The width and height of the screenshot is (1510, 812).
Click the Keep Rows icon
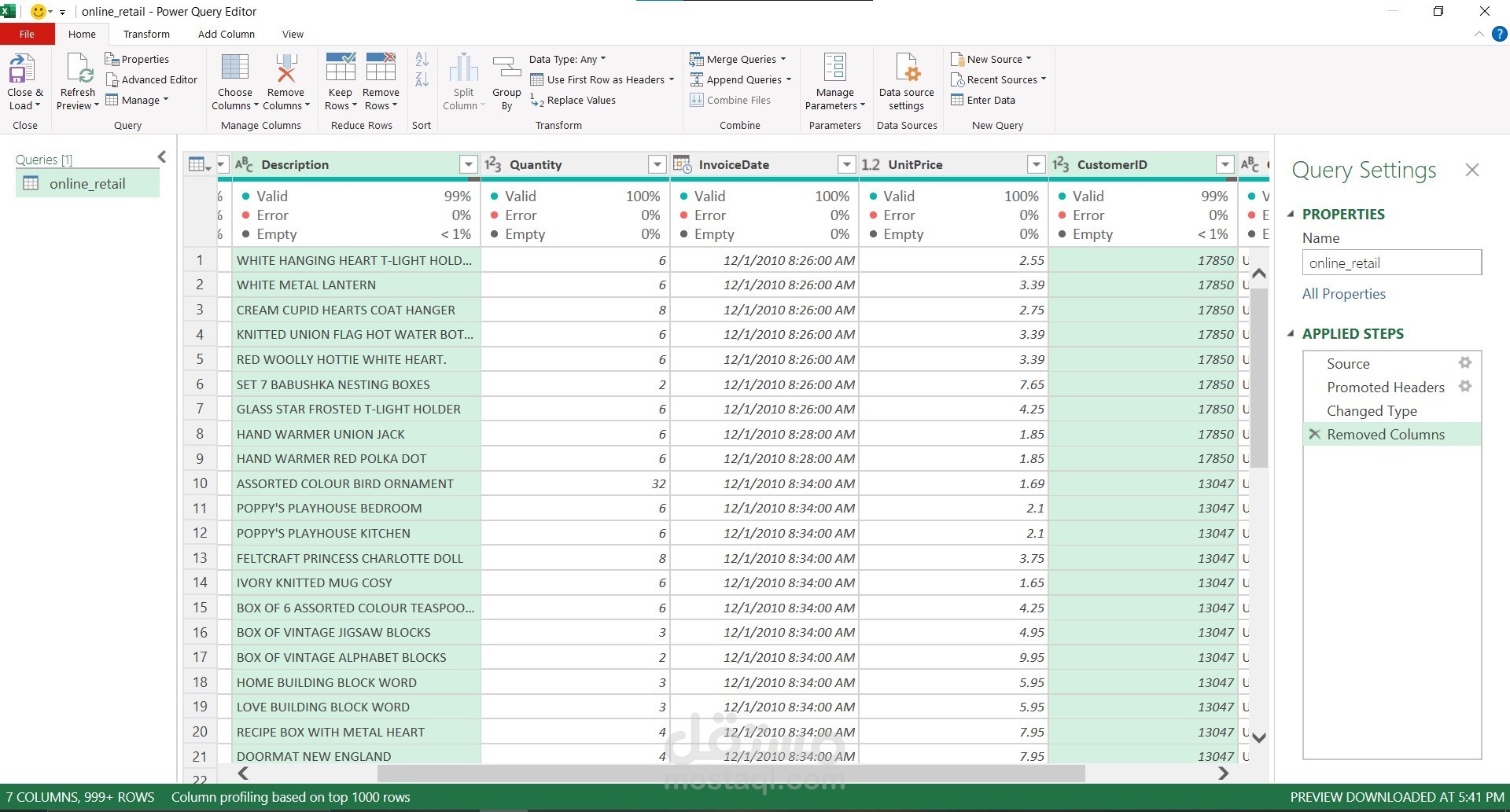pos(341,68)
